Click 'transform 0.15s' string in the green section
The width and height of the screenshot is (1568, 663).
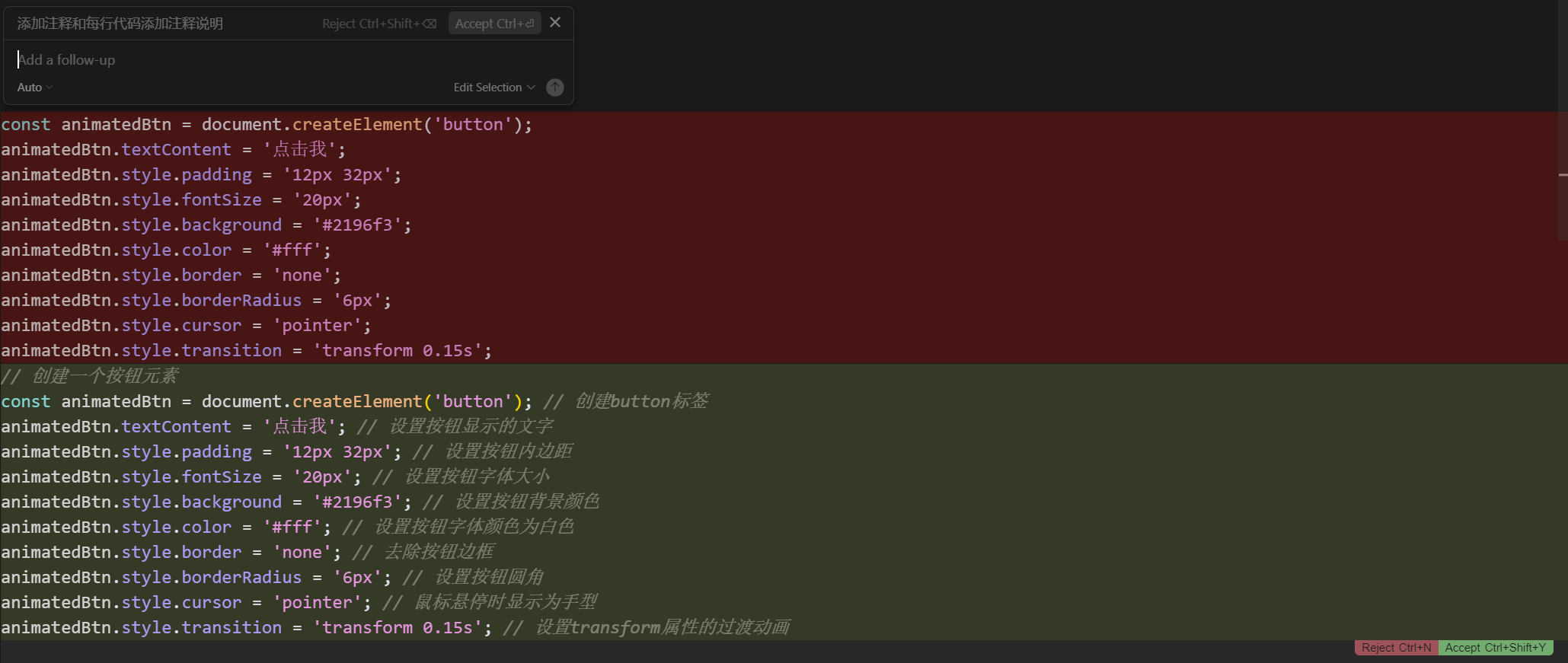click(x=397, y=628)
